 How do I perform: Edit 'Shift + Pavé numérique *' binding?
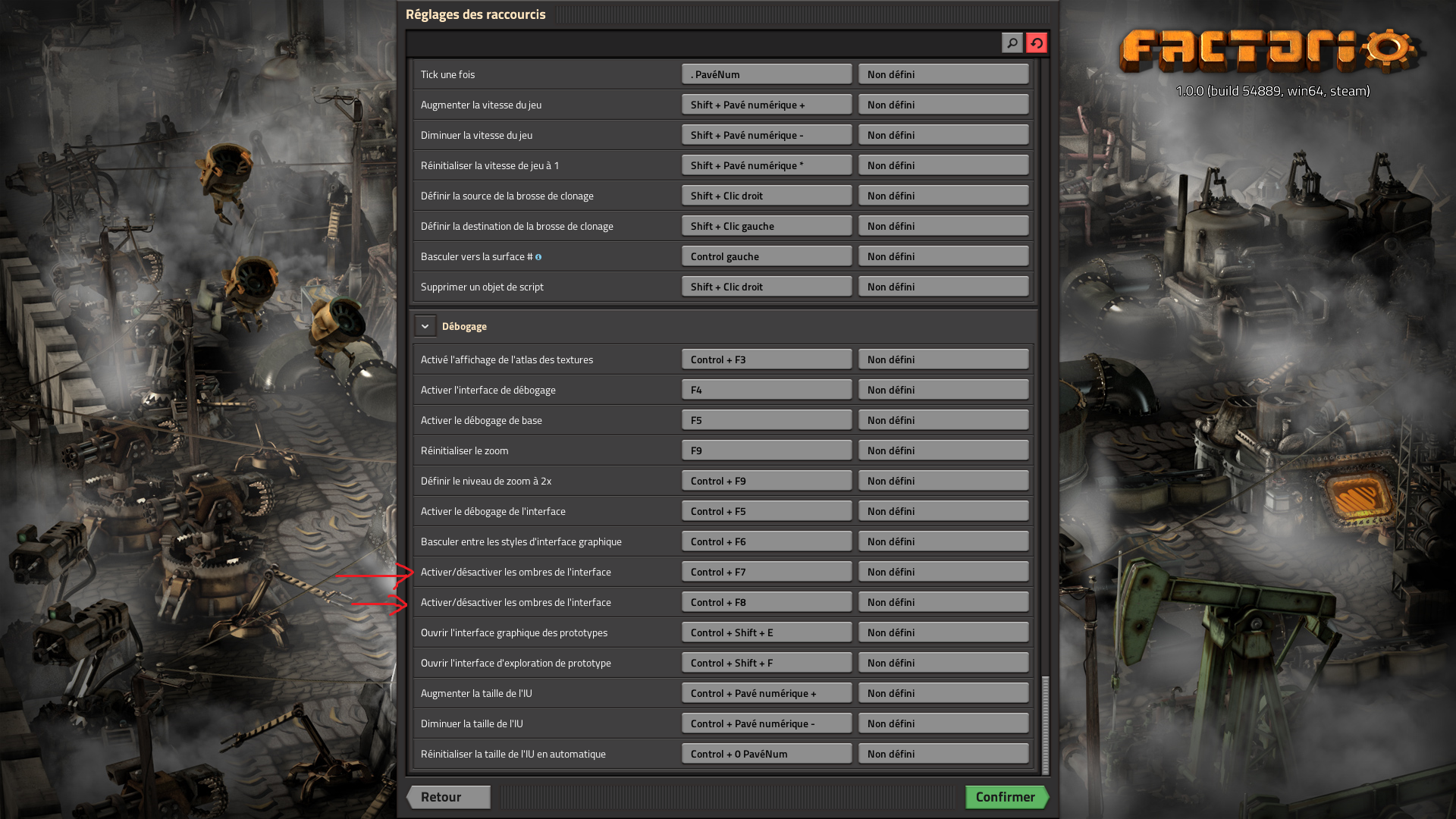pos(767,165)
